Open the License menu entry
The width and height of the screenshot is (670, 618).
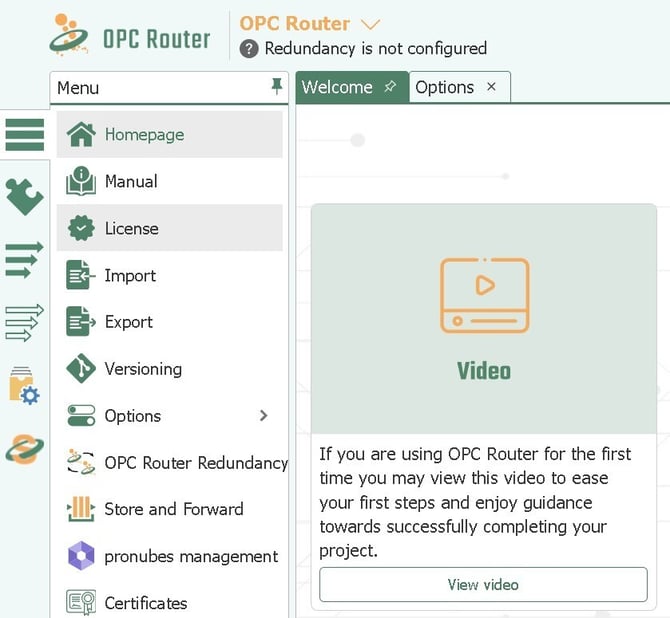[x=170, y=228]
